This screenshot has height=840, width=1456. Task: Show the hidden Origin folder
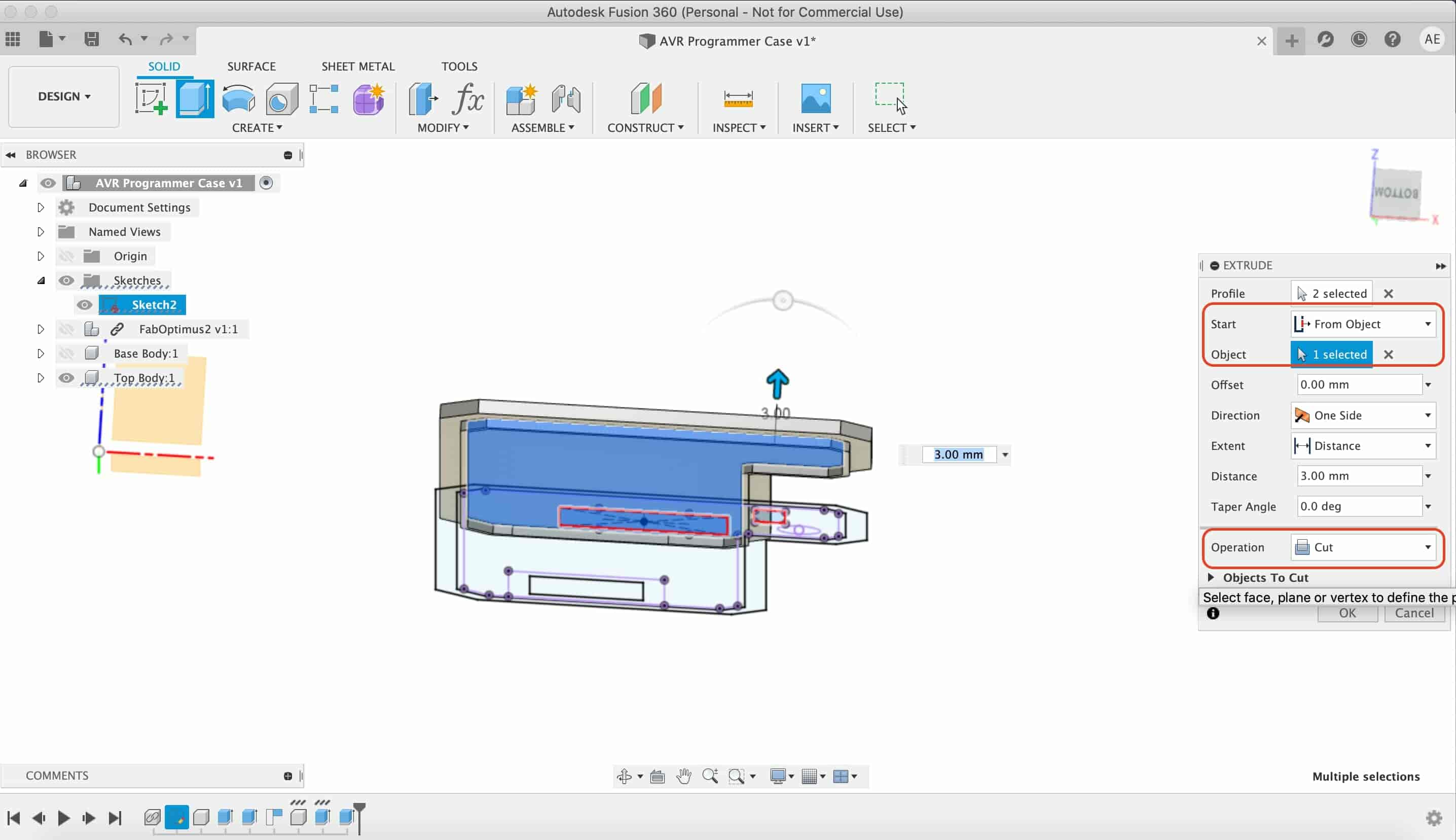pos(66,256)
